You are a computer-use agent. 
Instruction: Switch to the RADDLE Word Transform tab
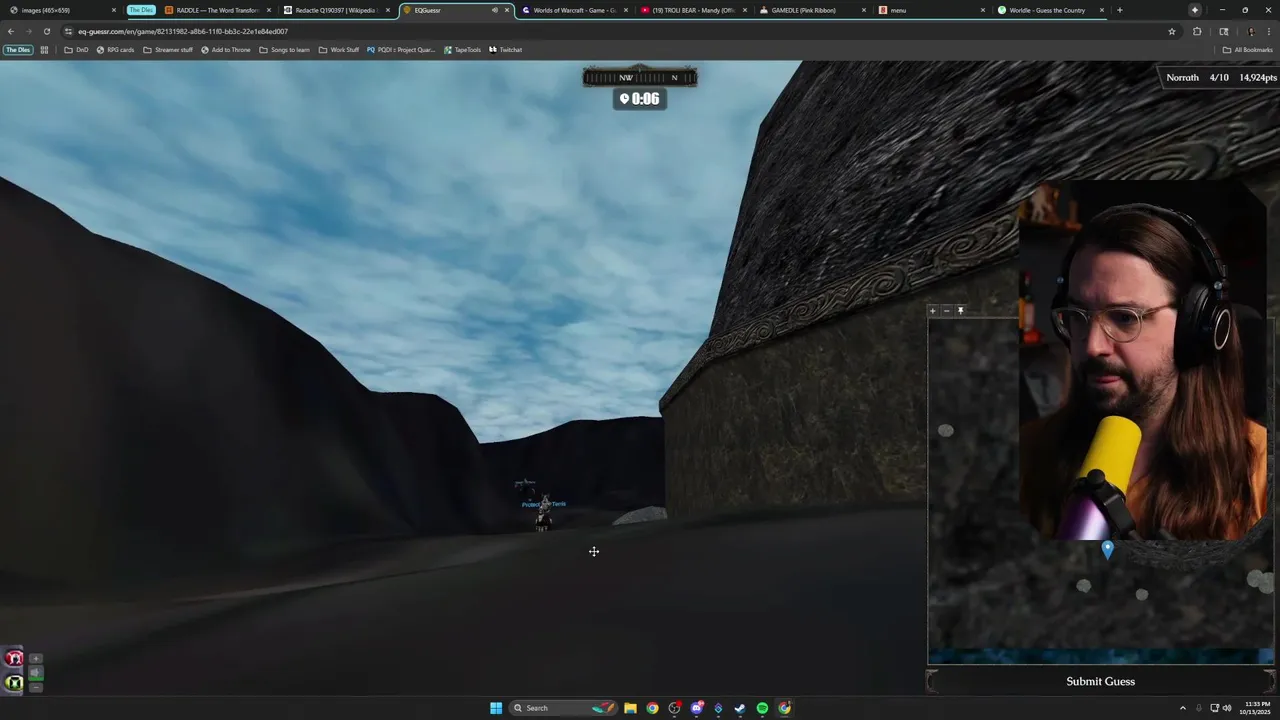[x=217, y=10]
